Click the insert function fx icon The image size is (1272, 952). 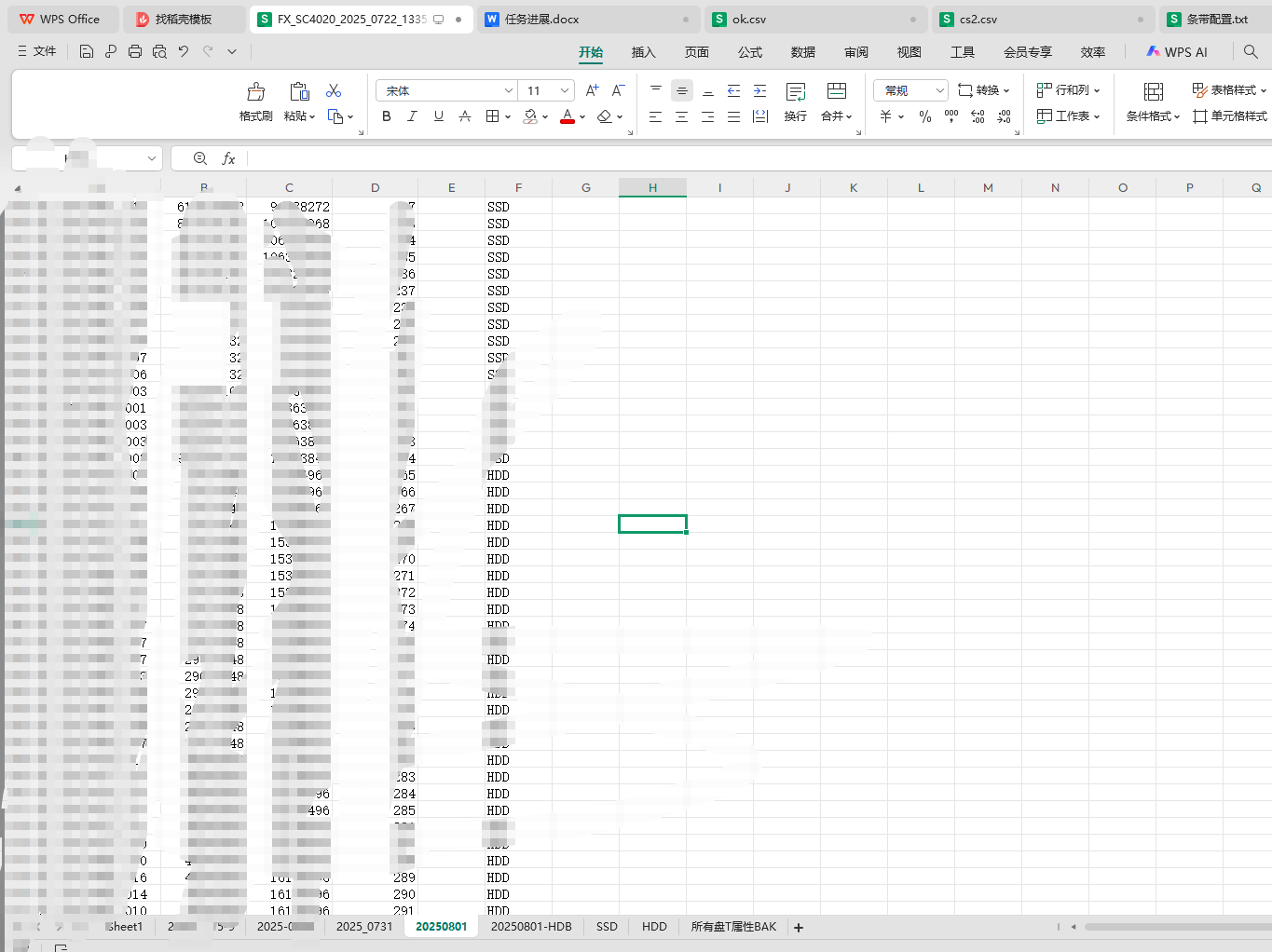pos(228,158)
